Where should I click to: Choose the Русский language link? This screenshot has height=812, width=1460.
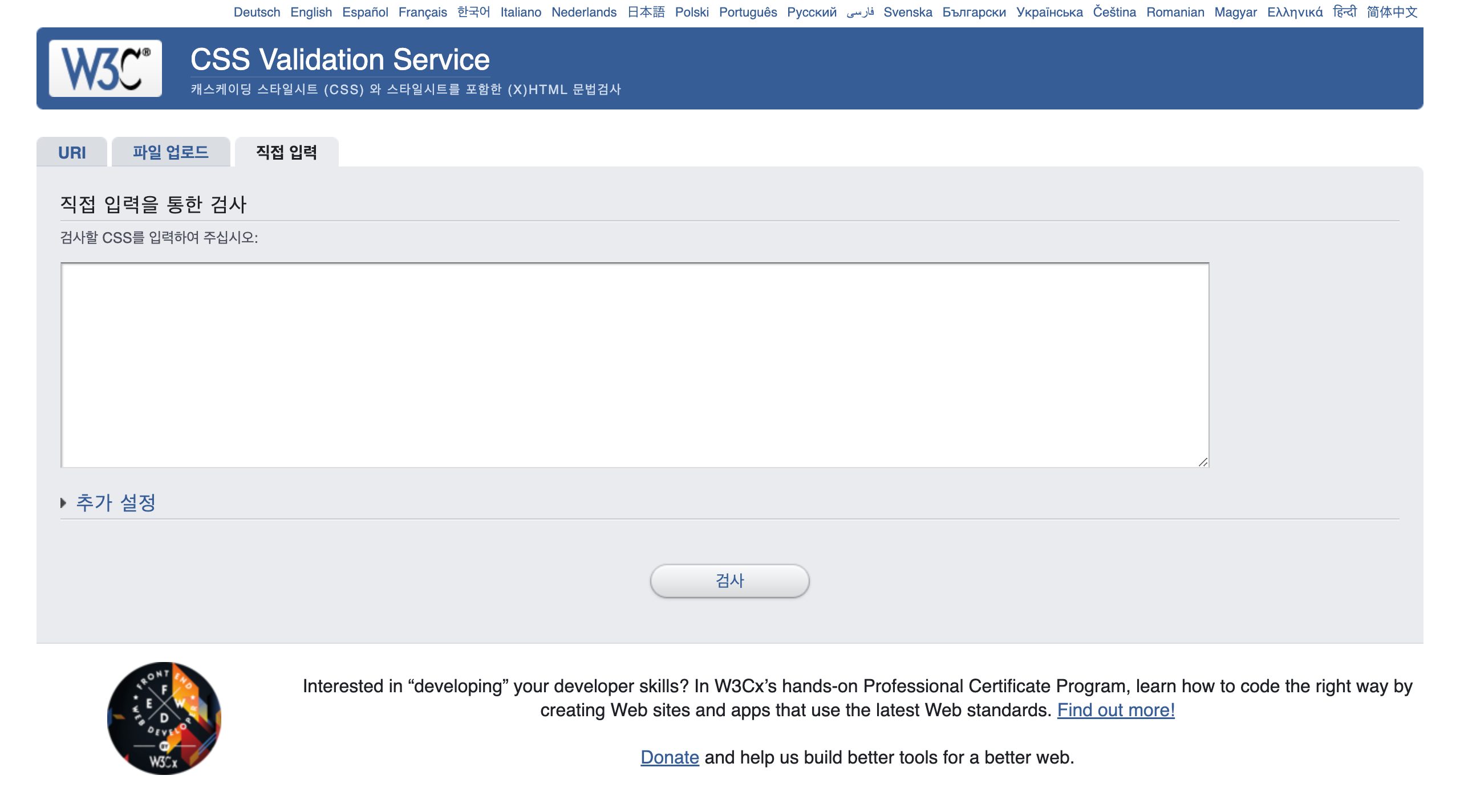pos(812,12)
